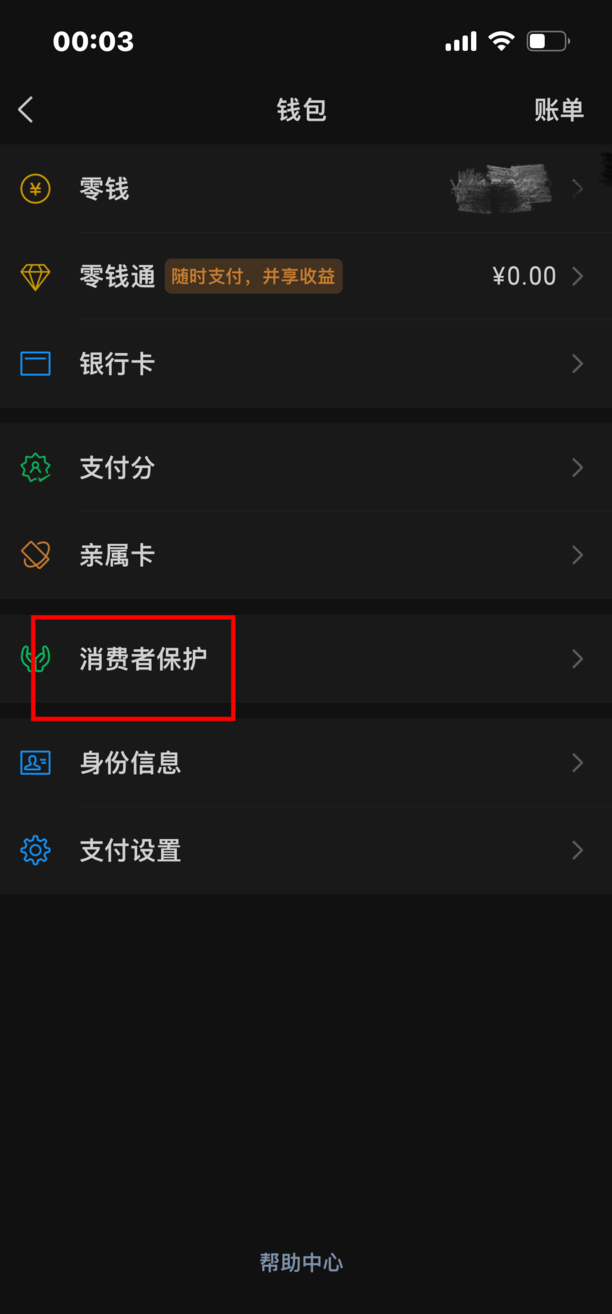The height and width of the screenshot is (1314, 612).
Task: Tap the green 支付分 badge icon
Action: pos(35,468)
